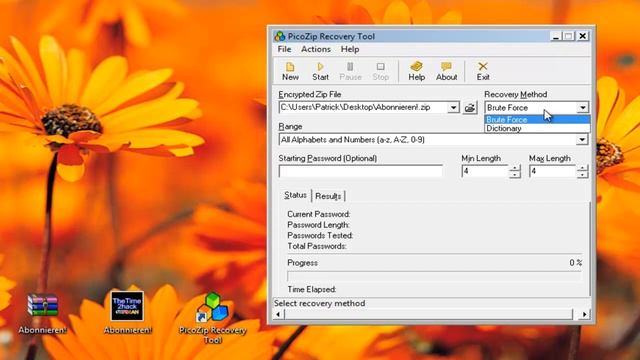Click the progress bar
The image size is (640, 360).
pyautogui.click(x=434, y=276)
